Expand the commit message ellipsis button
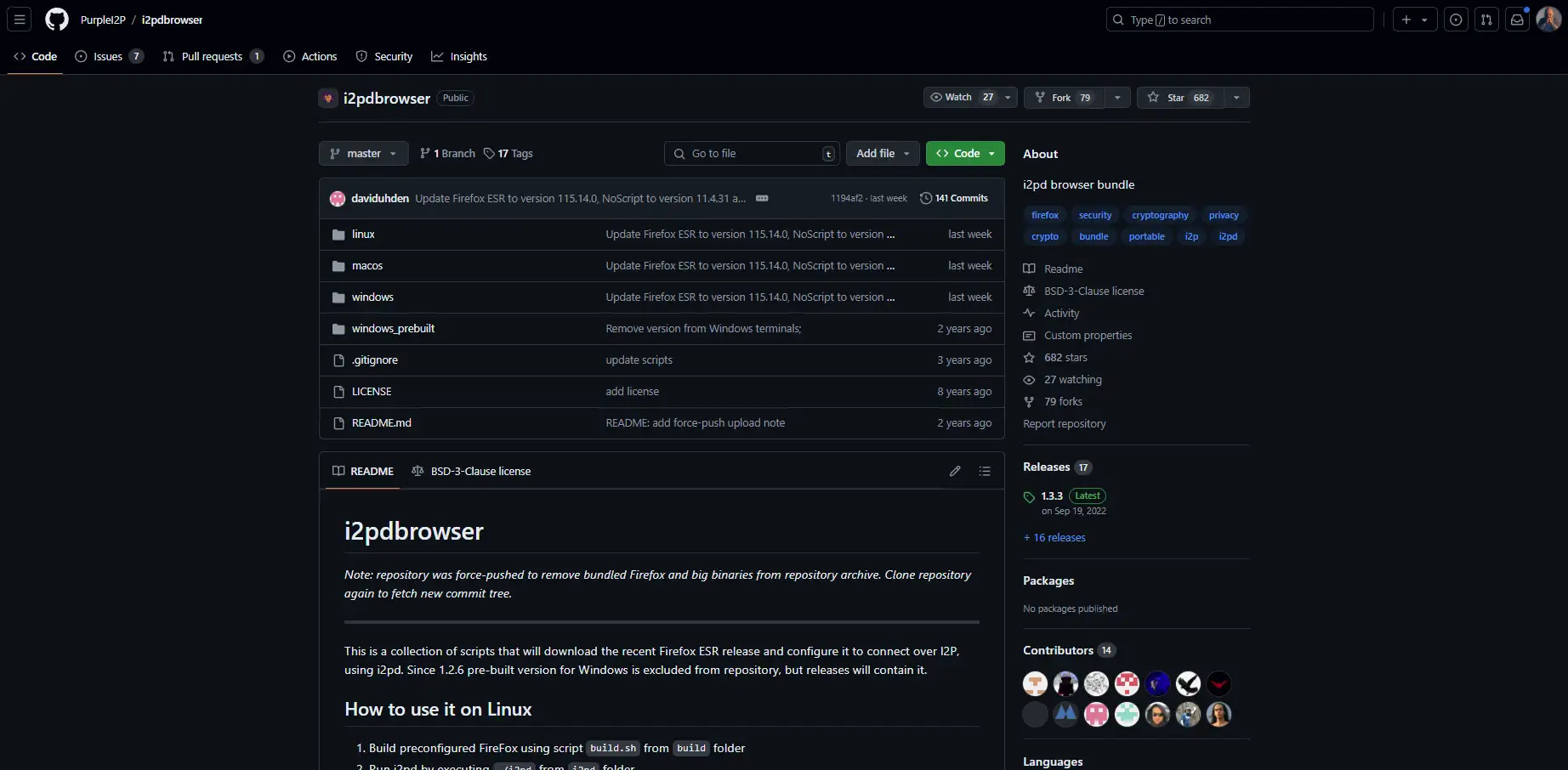Viewport: 1568px width, 770px height. 762,198
